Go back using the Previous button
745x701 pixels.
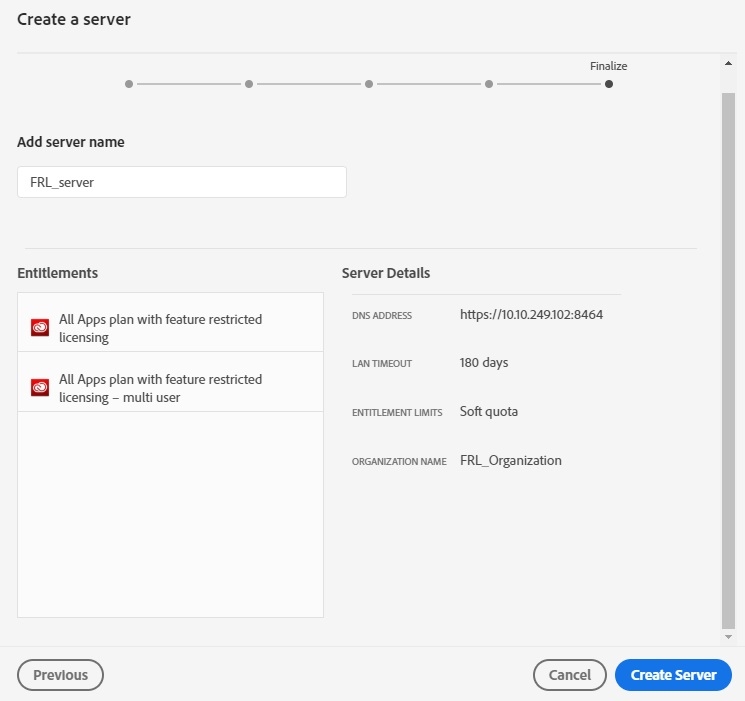(60, 674)
